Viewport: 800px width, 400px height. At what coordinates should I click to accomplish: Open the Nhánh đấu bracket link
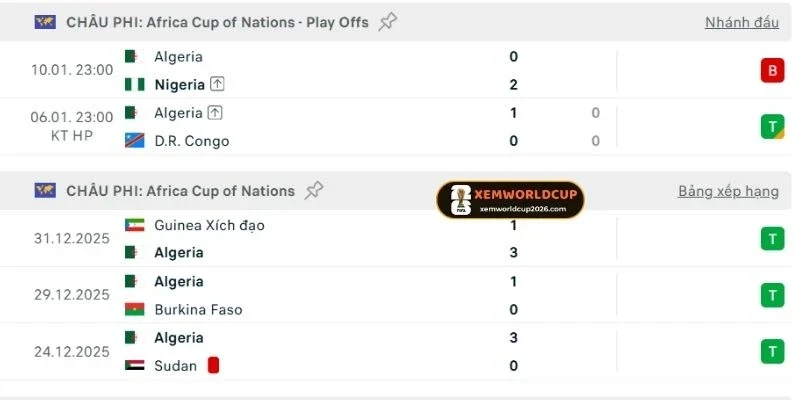tap(741, 22)
